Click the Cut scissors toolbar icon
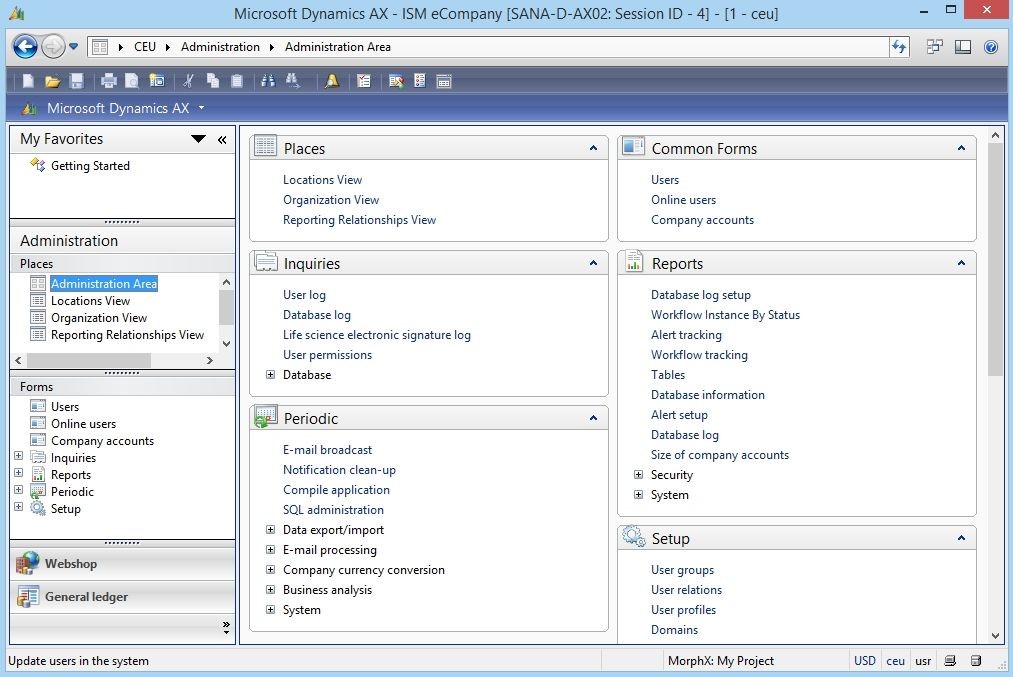The height and width of the screenshot is (677, 1013). (x=188, y=81)
